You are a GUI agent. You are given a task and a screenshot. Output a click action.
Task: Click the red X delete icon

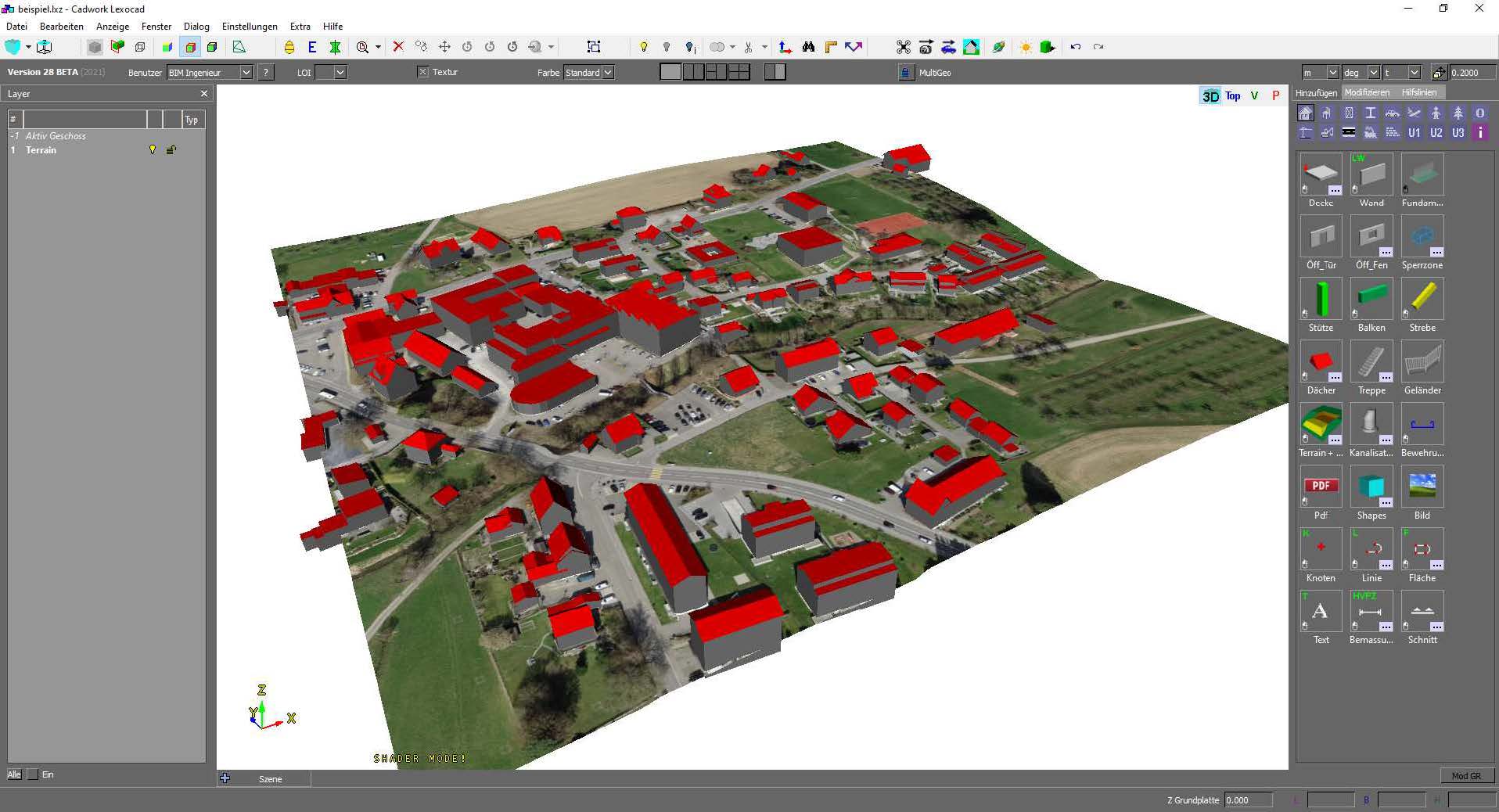[x=398, y=47]
